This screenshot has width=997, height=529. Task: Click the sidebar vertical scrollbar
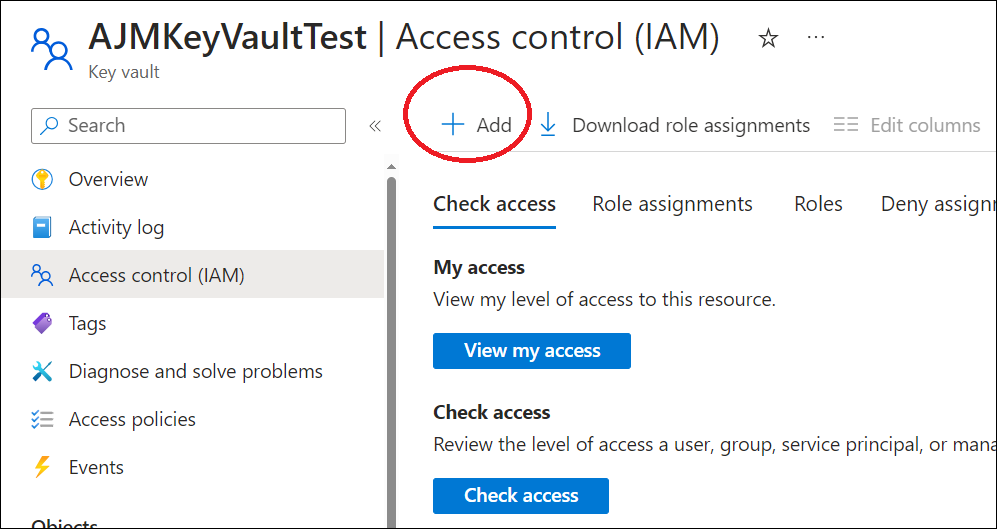click(x=391, y=350)
